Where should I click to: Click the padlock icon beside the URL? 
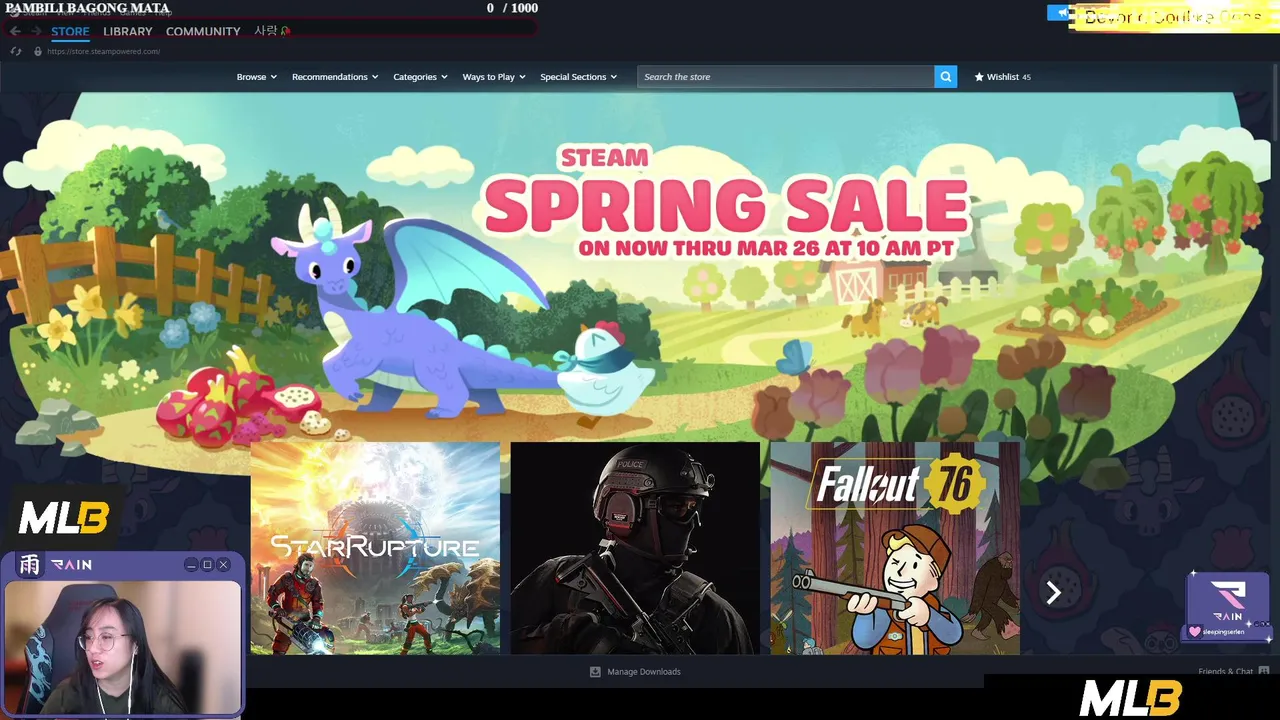click(38, 51)
